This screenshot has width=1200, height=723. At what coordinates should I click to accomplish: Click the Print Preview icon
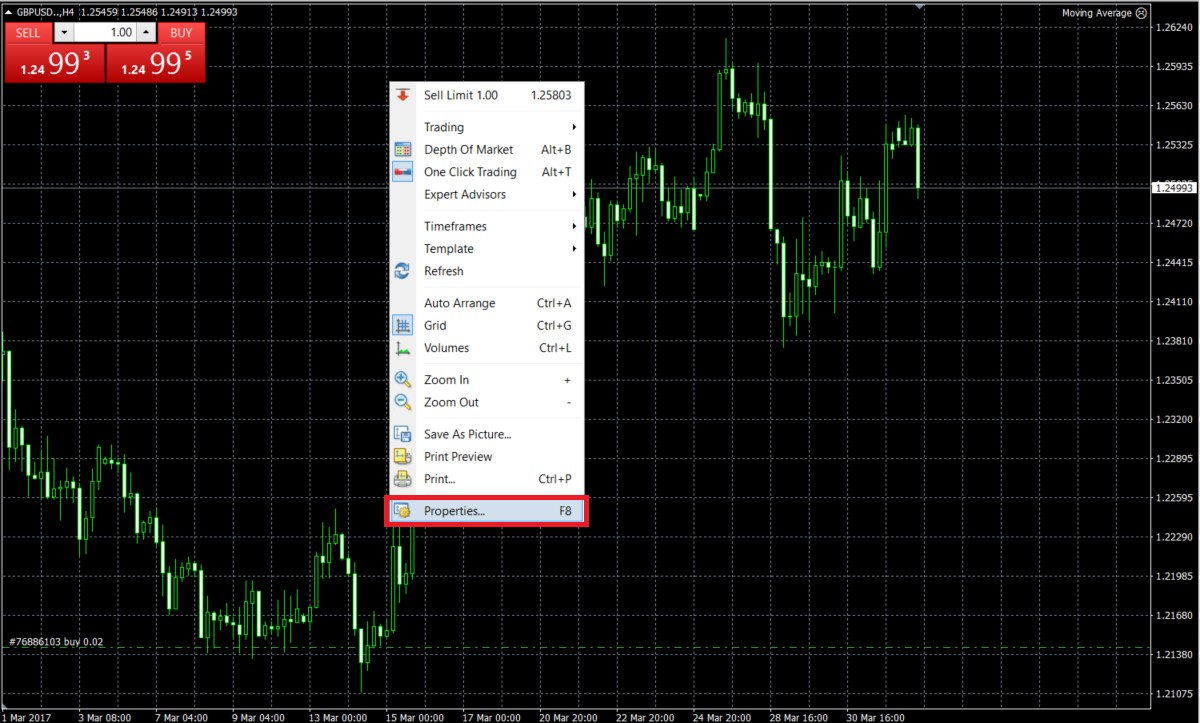point(403,456)
